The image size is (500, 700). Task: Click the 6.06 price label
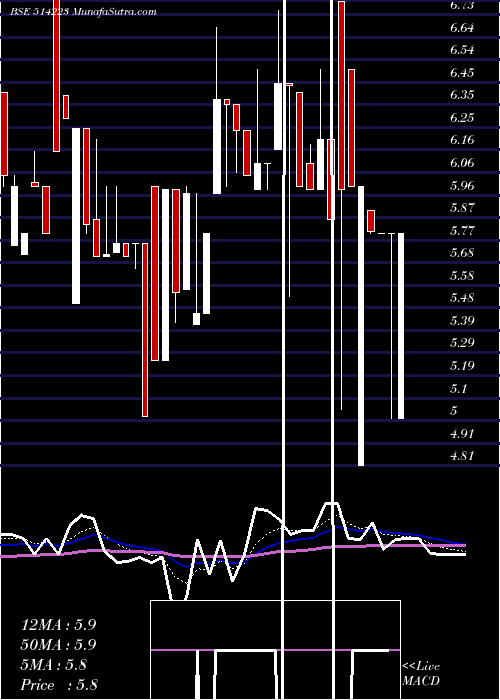pyautogui.click(x=462, y=163)
